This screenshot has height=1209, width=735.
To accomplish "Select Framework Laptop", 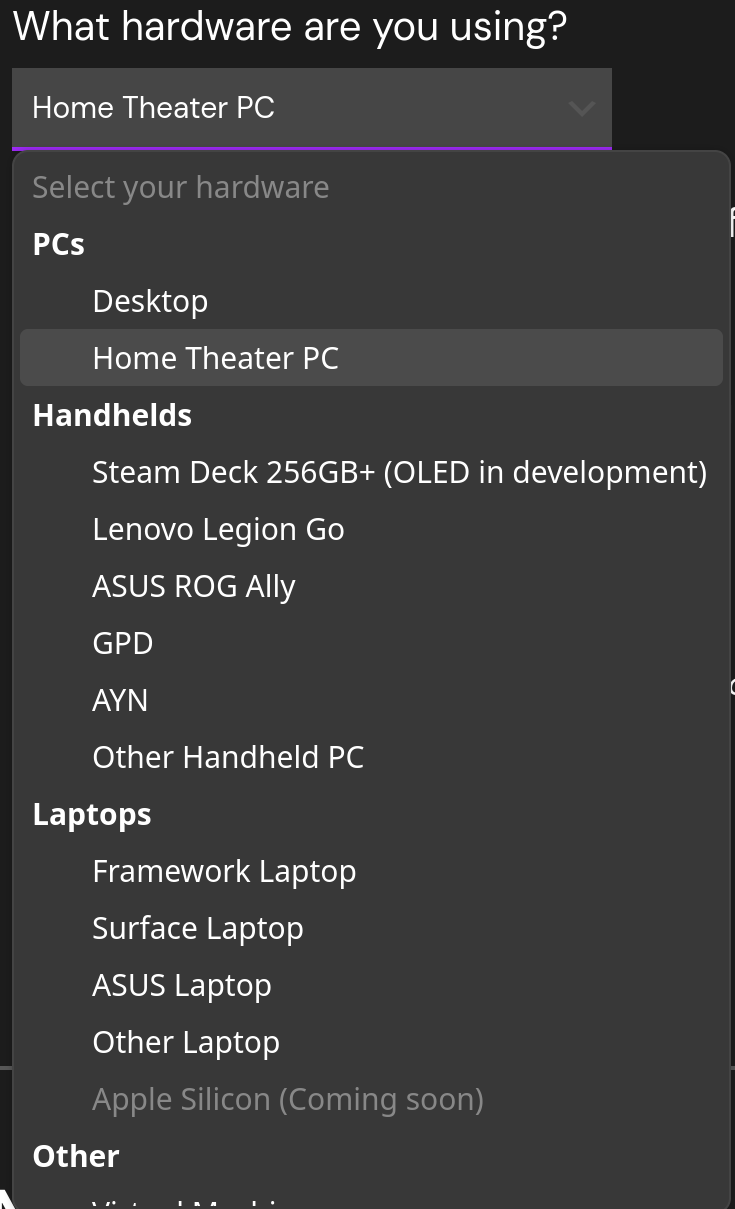I will pyautogui.click(x=224, y=871).
